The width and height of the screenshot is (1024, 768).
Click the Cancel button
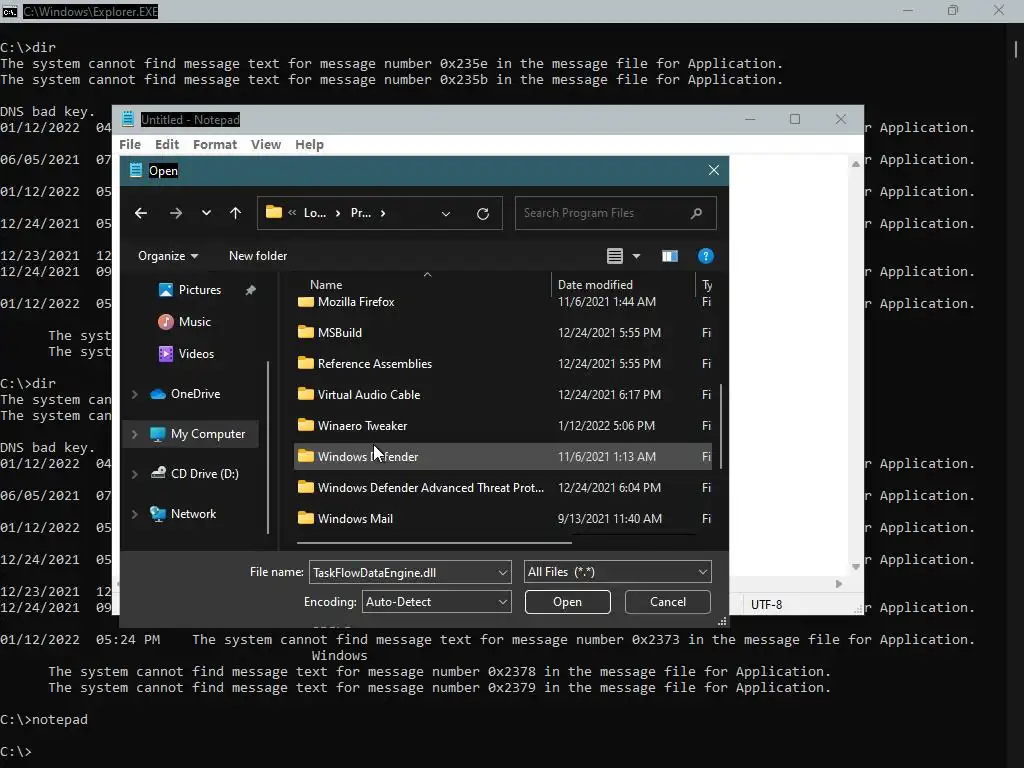pyautogui.click(x=667, y=602)
